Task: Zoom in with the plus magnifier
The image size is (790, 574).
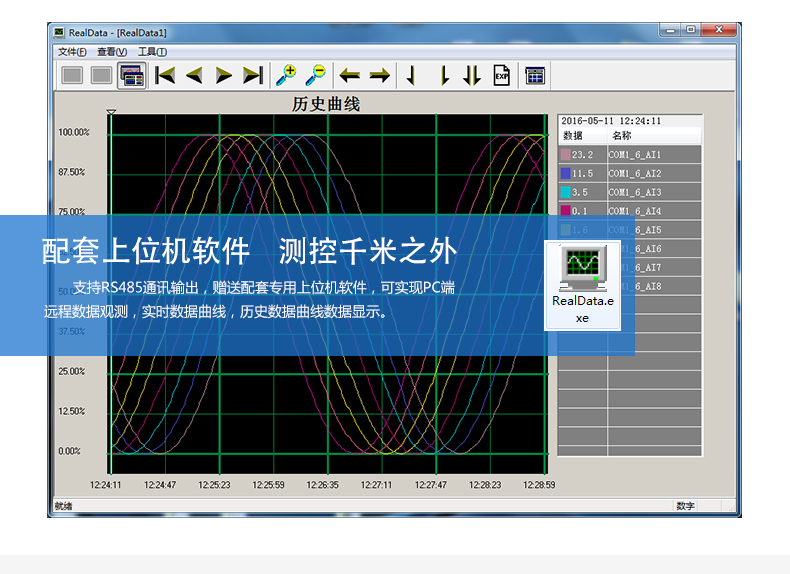Action: point(287,75)
